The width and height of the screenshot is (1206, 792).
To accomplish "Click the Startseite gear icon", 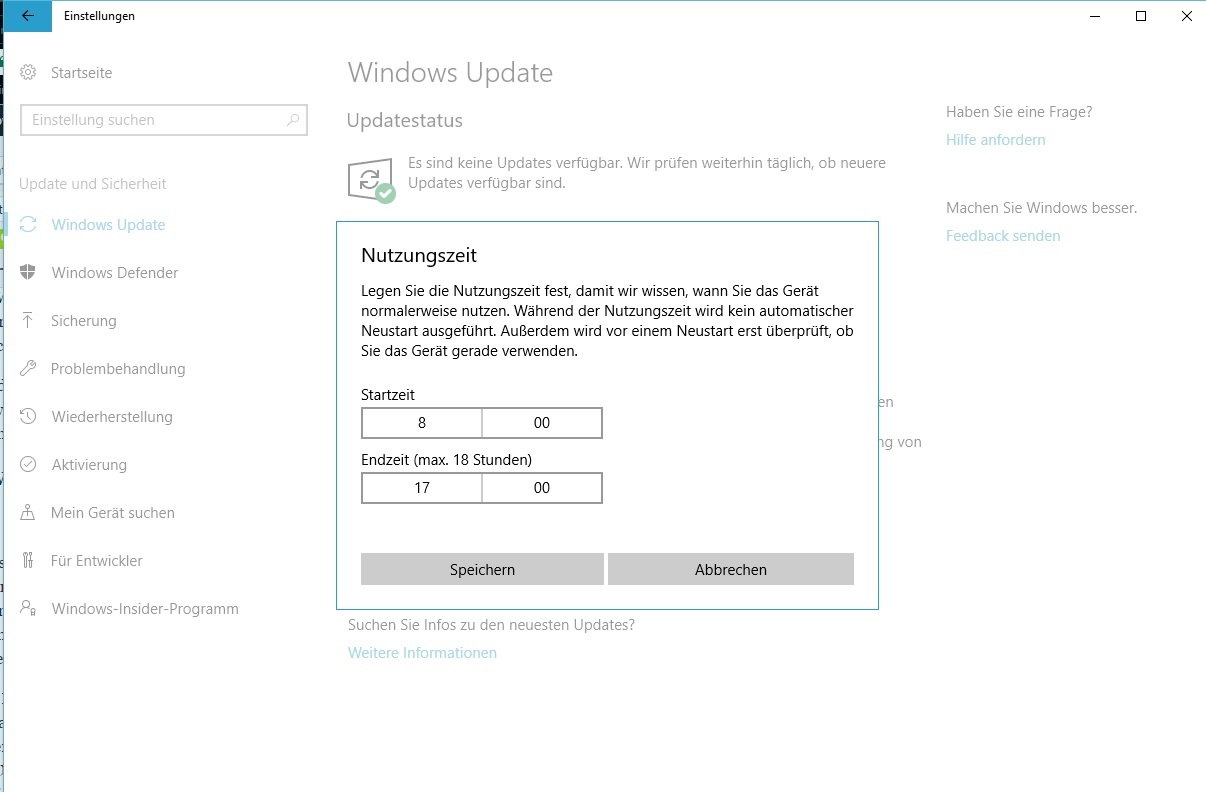I will click(29, 73).
